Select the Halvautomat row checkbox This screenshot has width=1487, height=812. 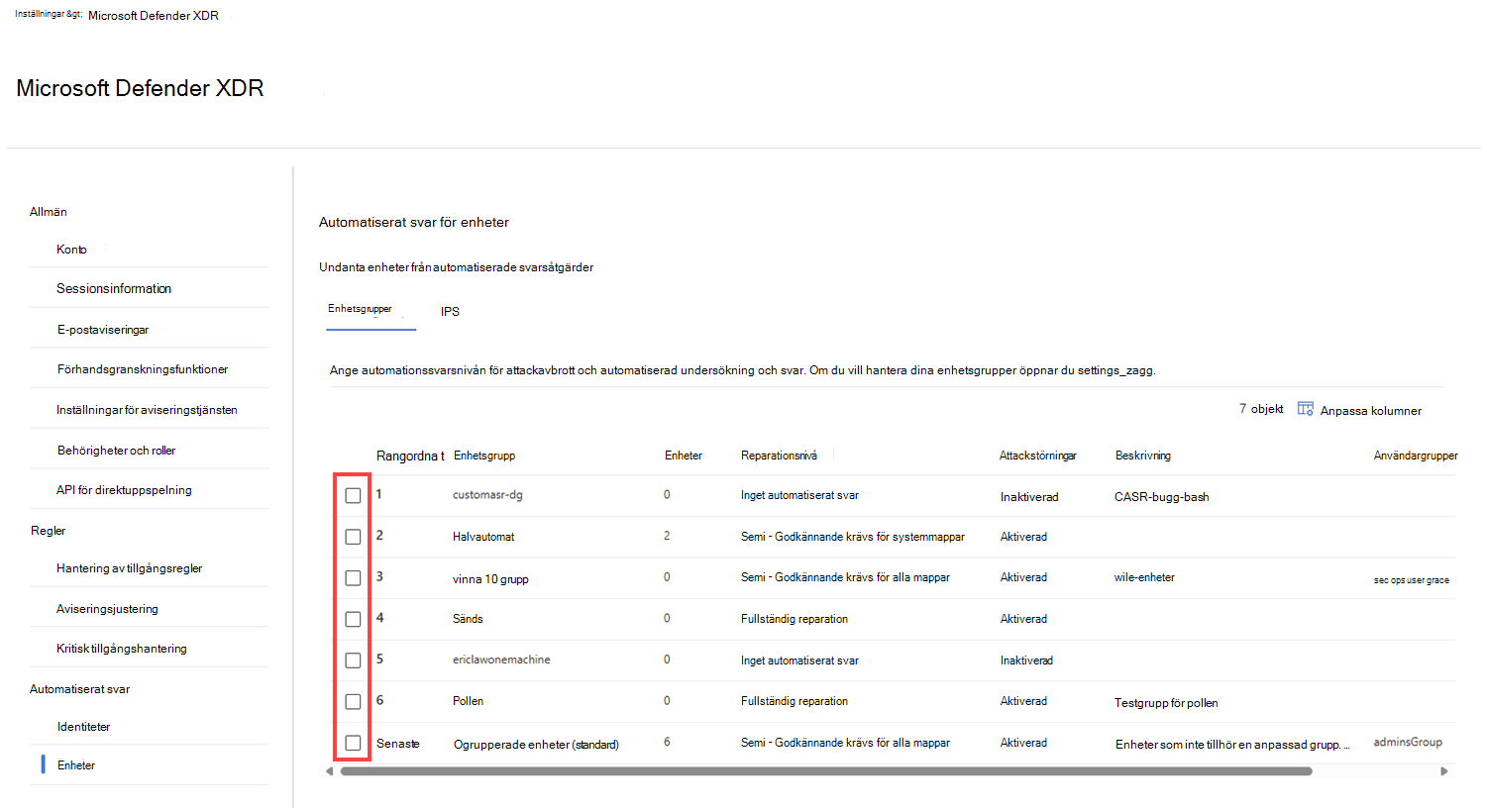click(353, 537)
